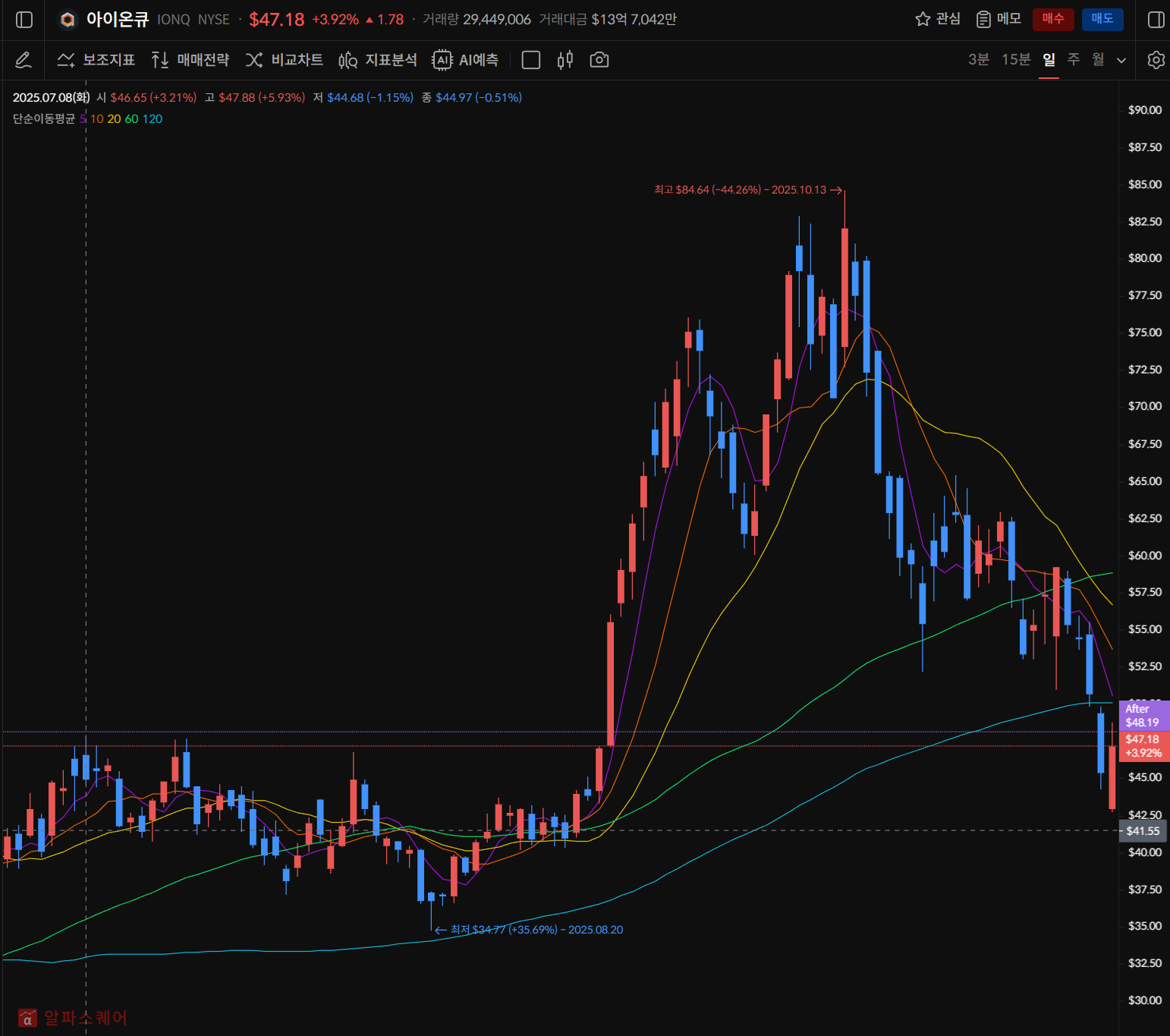Screen dimensions: 1170x1036
Task: Expand the timeframe dropdown chevron
Action: [1121, 61]
